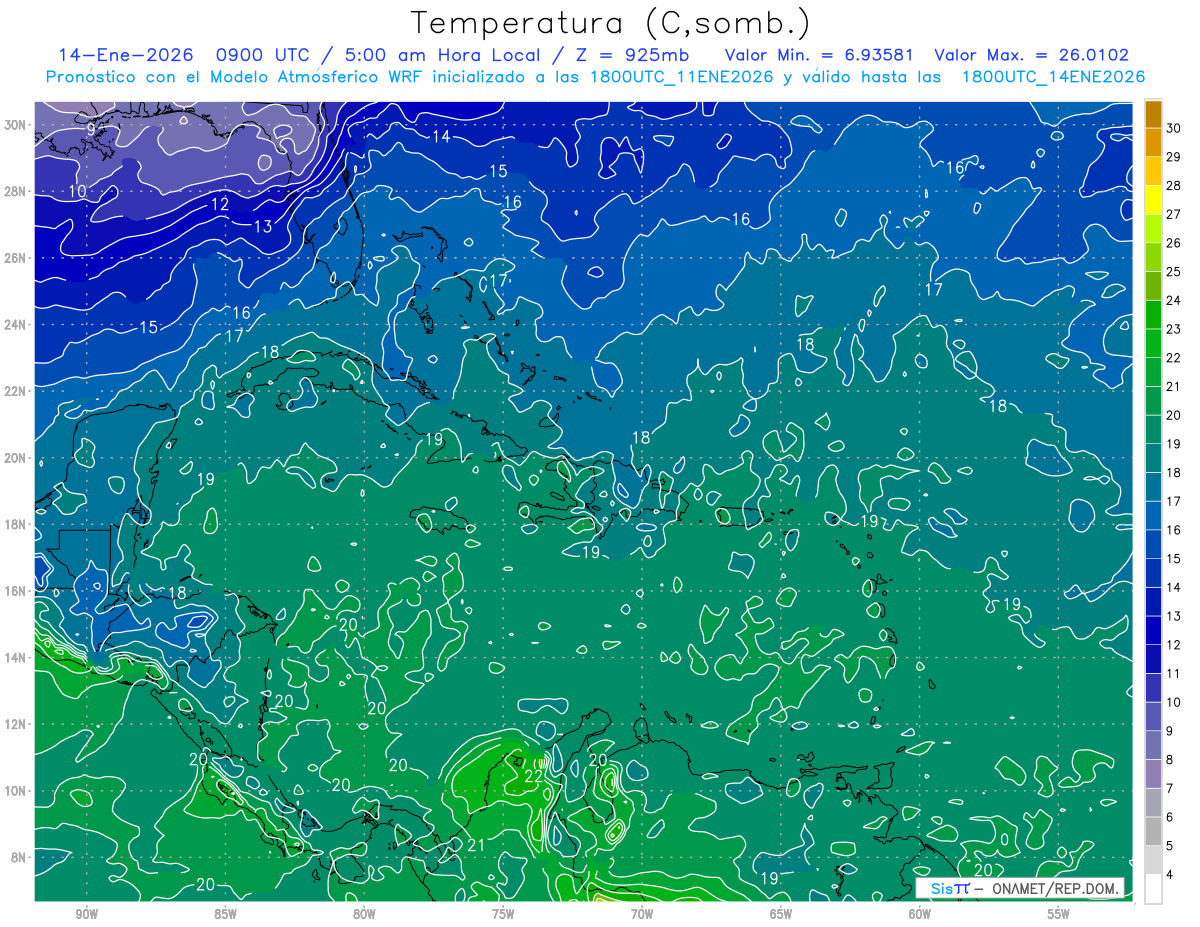Click the '28N' latitude axis label
Viewport: 1200px width, 927px height.
[x=16, y=191]
